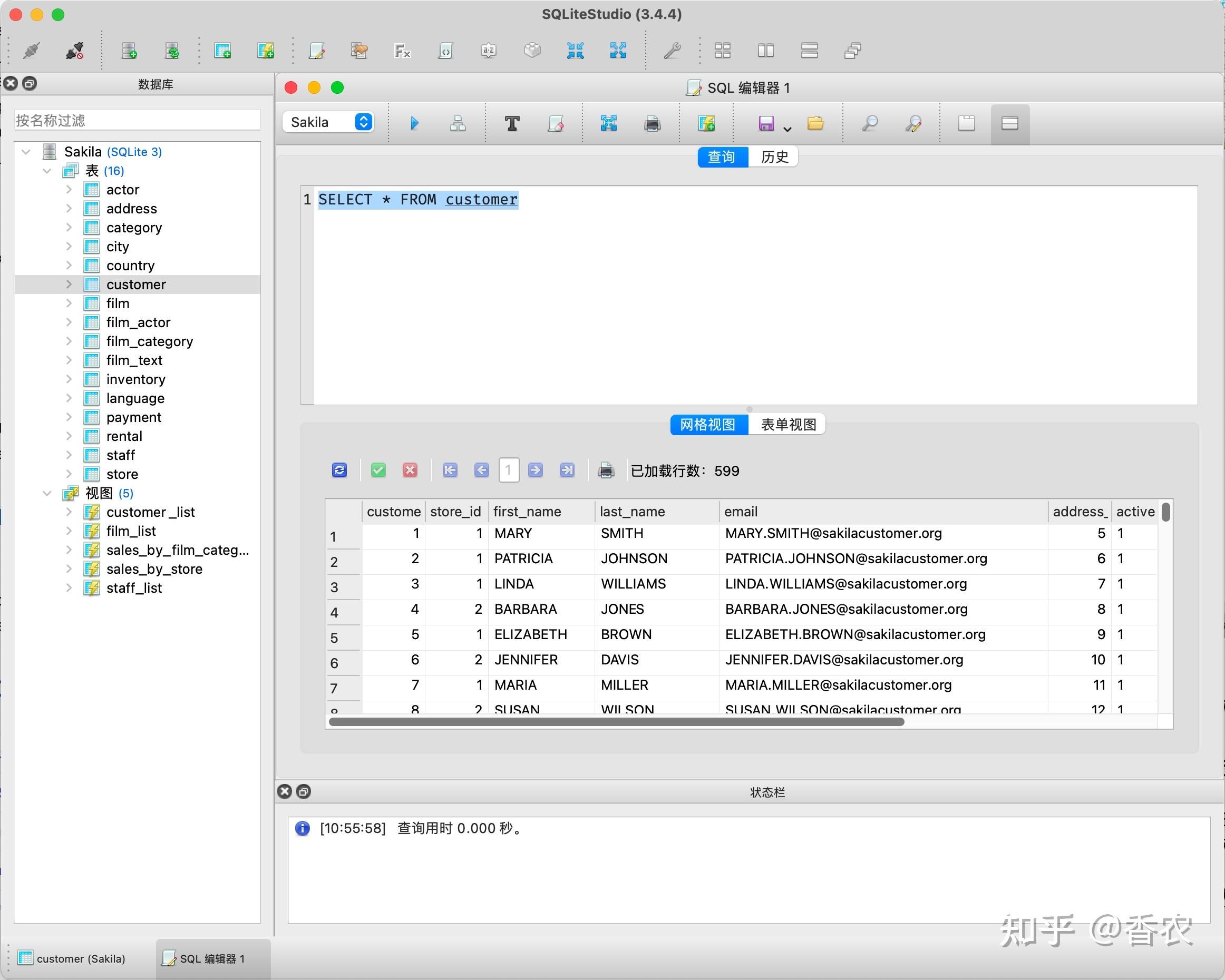Rollback changes with red X icon
The width and height of the screenshot is (1225, 980).
(x=410, y=470)
